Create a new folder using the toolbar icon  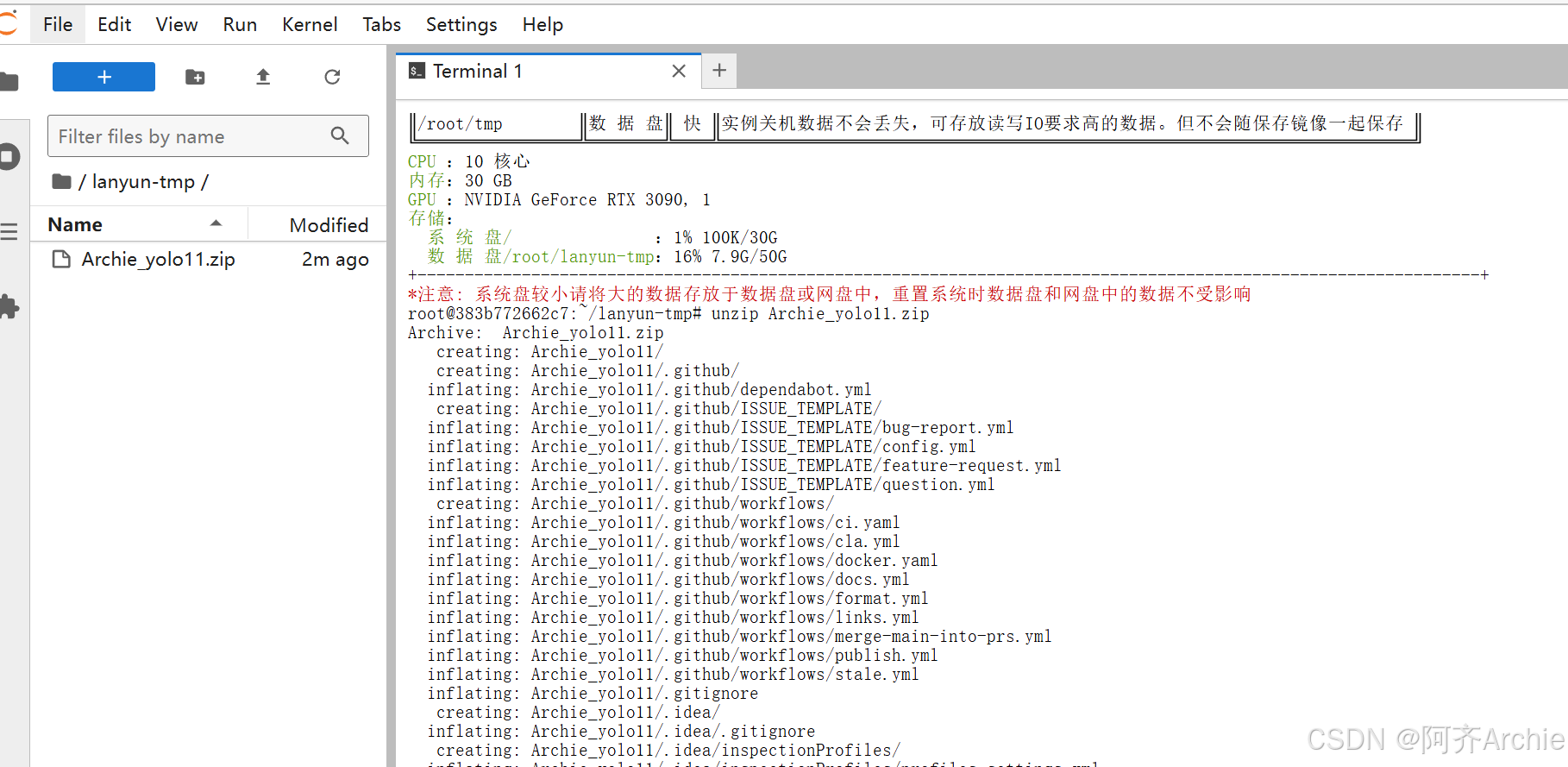[195, 78]
